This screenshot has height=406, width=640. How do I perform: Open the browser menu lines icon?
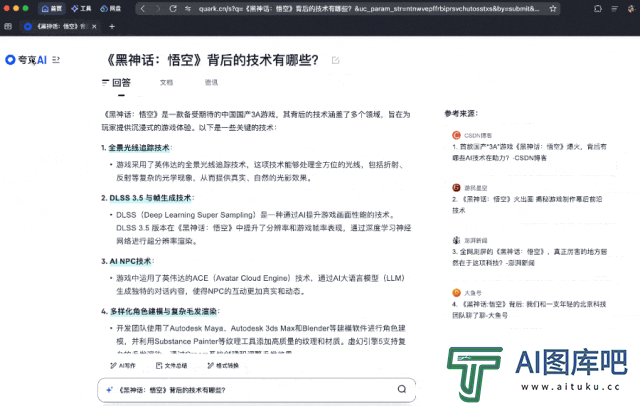[614, 9]
